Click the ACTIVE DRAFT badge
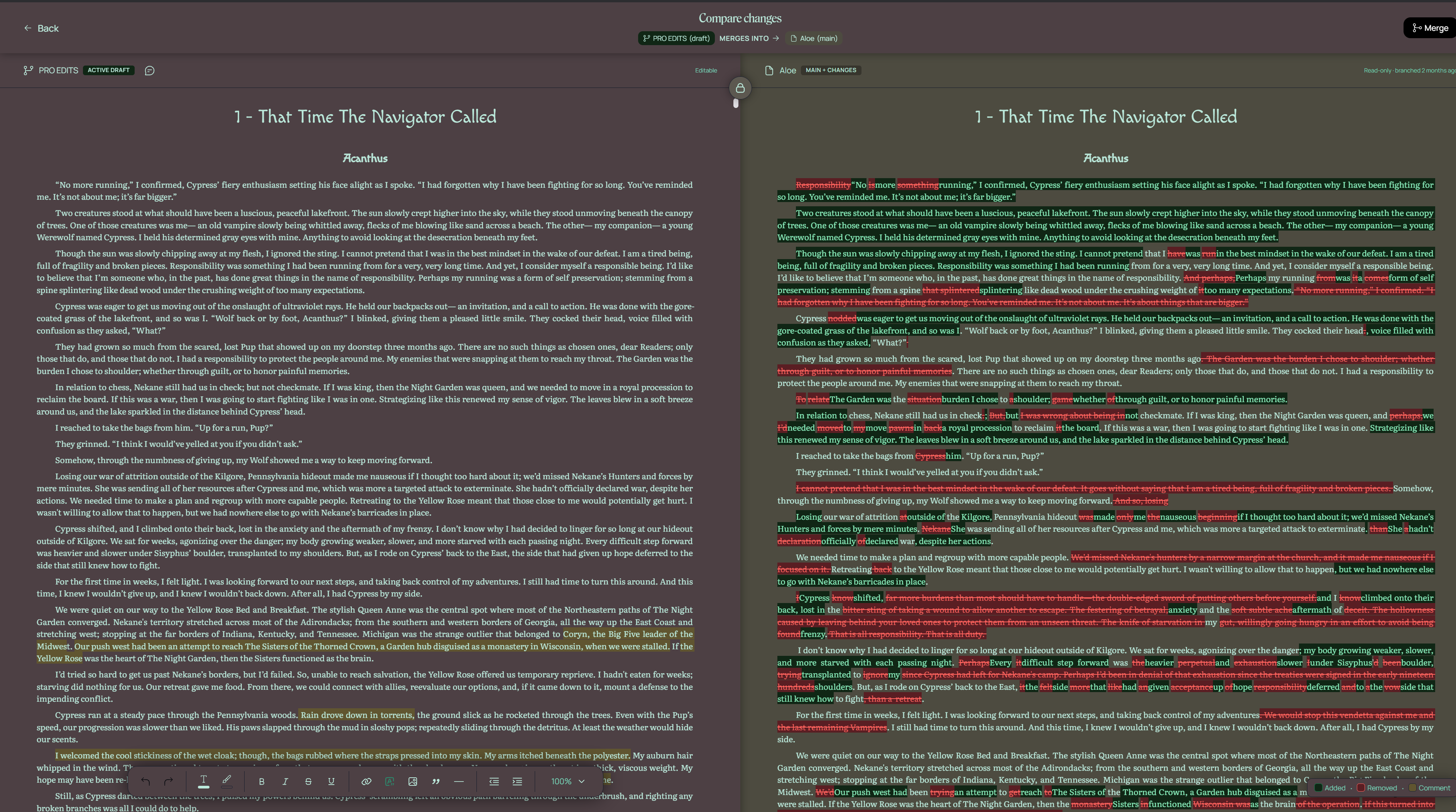This screenshot has width=1456, height=812. tap(108, 70)
